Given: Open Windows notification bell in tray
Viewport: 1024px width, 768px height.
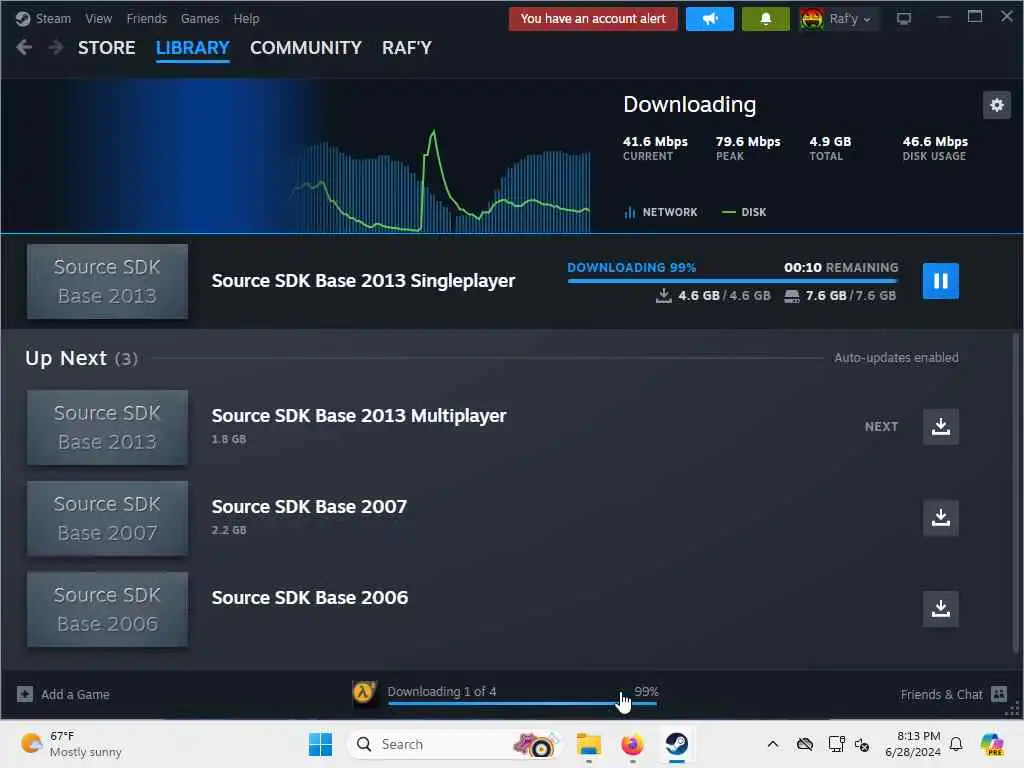Looking at the screenshot, I should 955,744.
